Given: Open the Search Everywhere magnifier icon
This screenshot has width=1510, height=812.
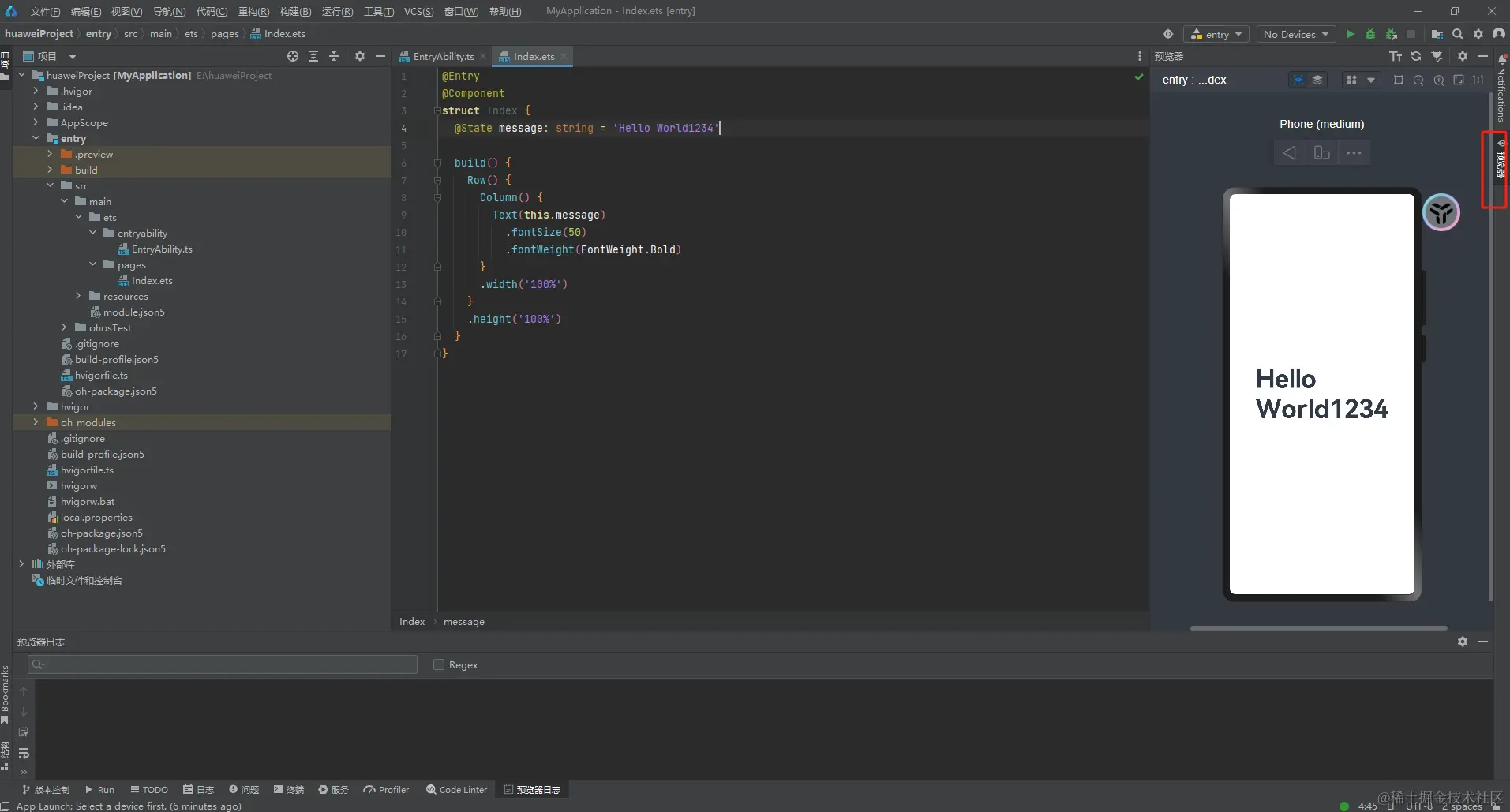Looking at the screenshot, I should click(x=1458, y=34).
